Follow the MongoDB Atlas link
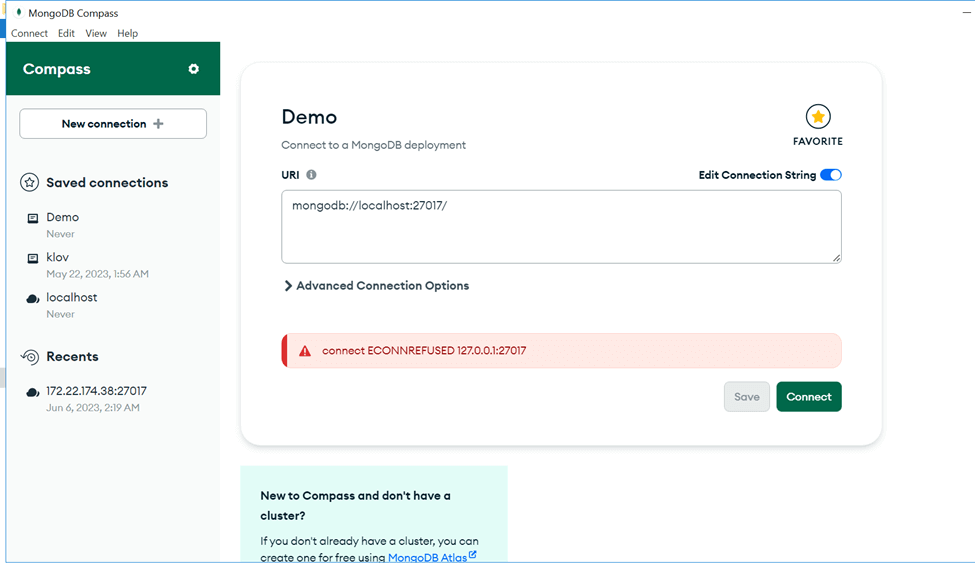The height and width of the screenshot is (566, 975). pos(427,557)
